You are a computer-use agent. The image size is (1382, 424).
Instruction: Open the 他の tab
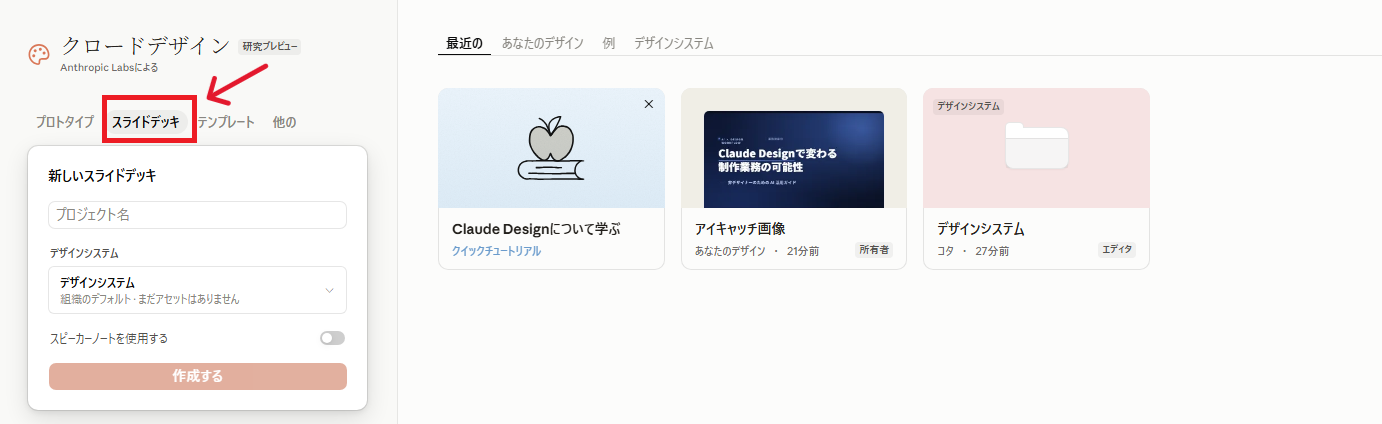click(x=284, y=122)
